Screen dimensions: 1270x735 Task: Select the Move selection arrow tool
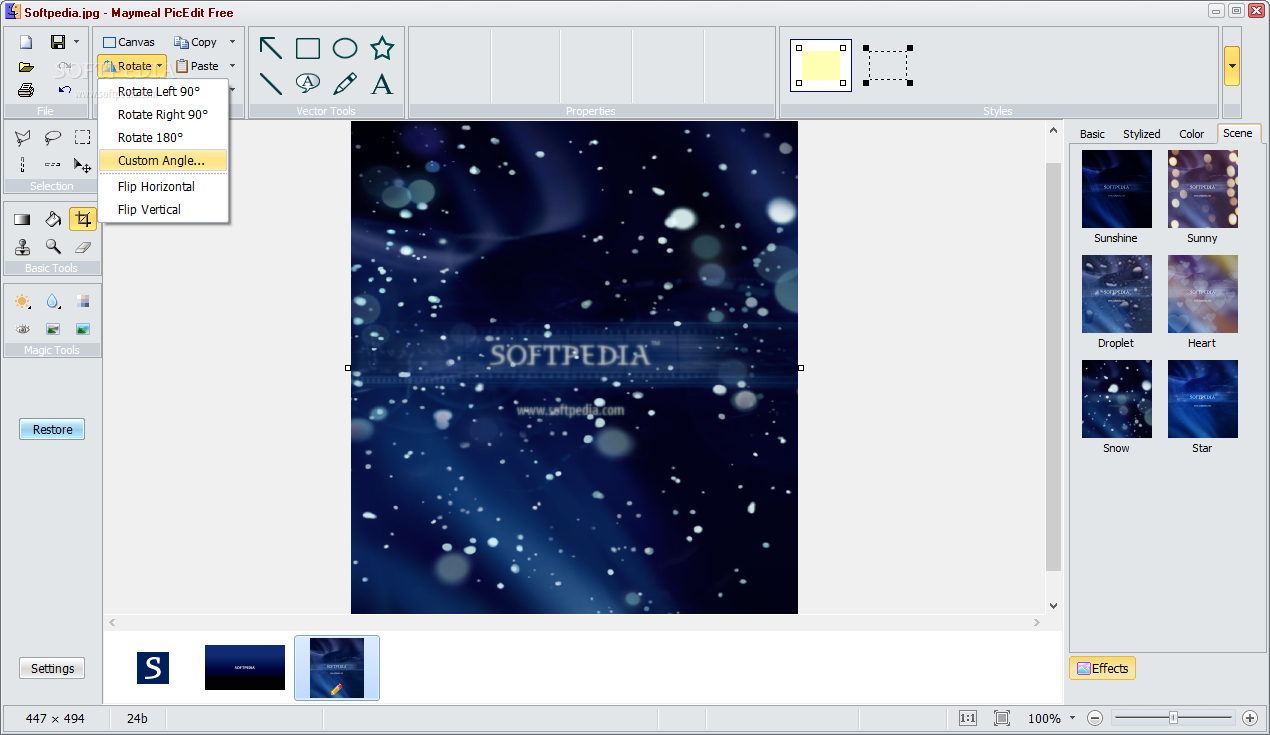coord(83,165)
